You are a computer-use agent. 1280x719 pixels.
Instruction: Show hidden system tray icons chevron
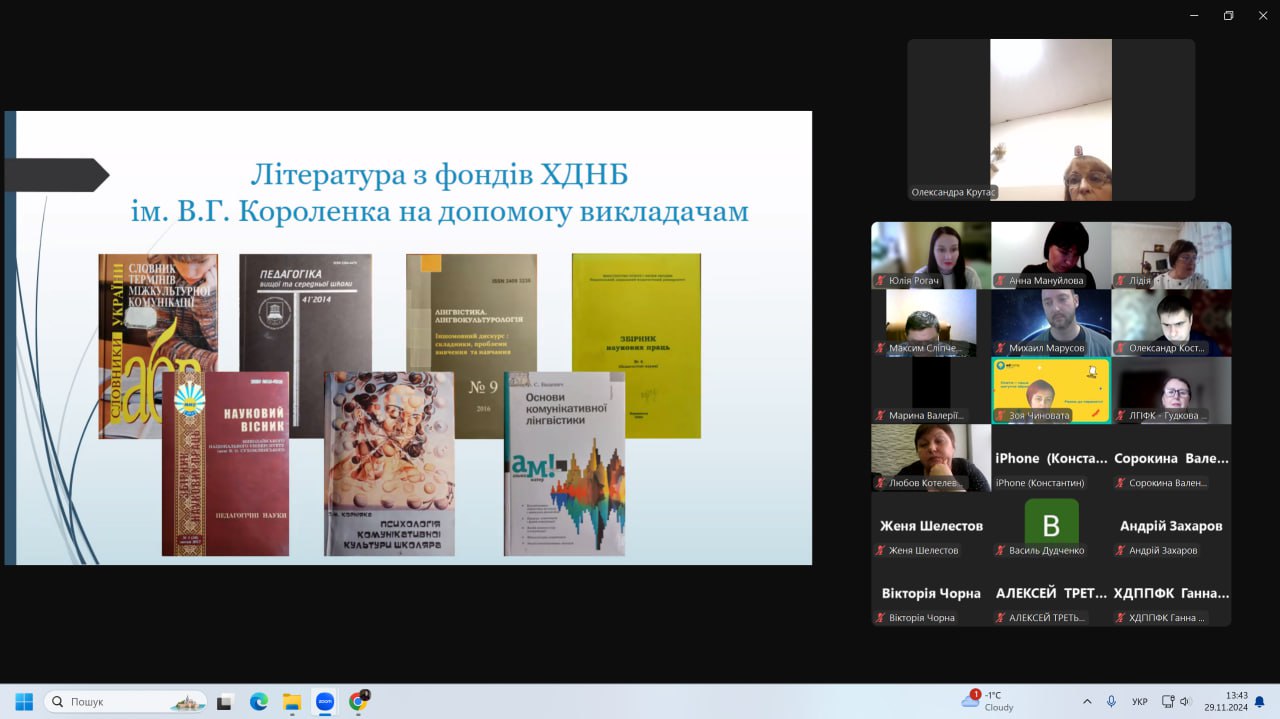click(1087, 702)
